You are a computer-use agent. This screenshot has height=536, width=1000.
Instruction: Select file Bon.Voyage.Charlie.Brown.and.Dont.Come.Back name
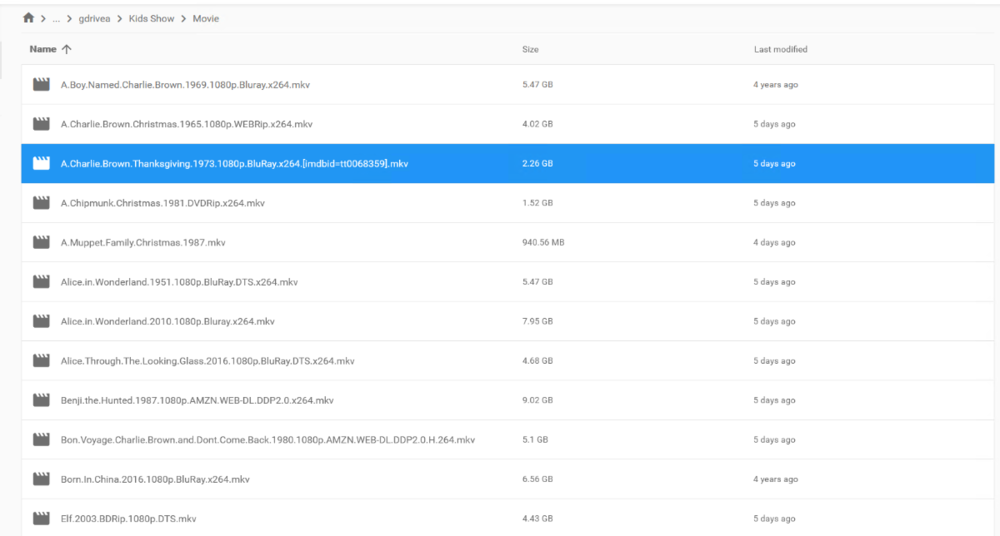[x=268, y=440]
